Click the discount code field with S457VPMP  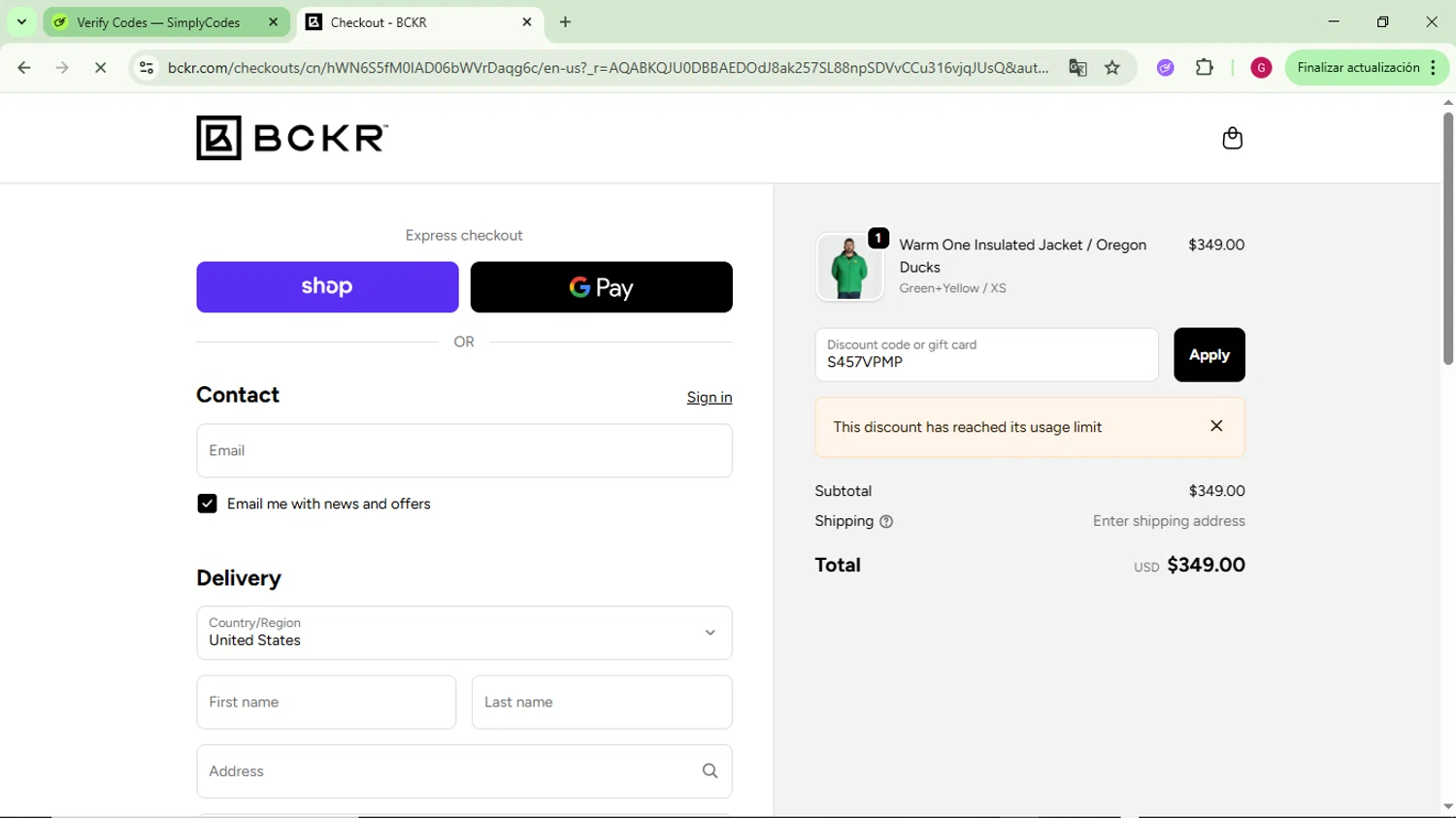(986, 355)
